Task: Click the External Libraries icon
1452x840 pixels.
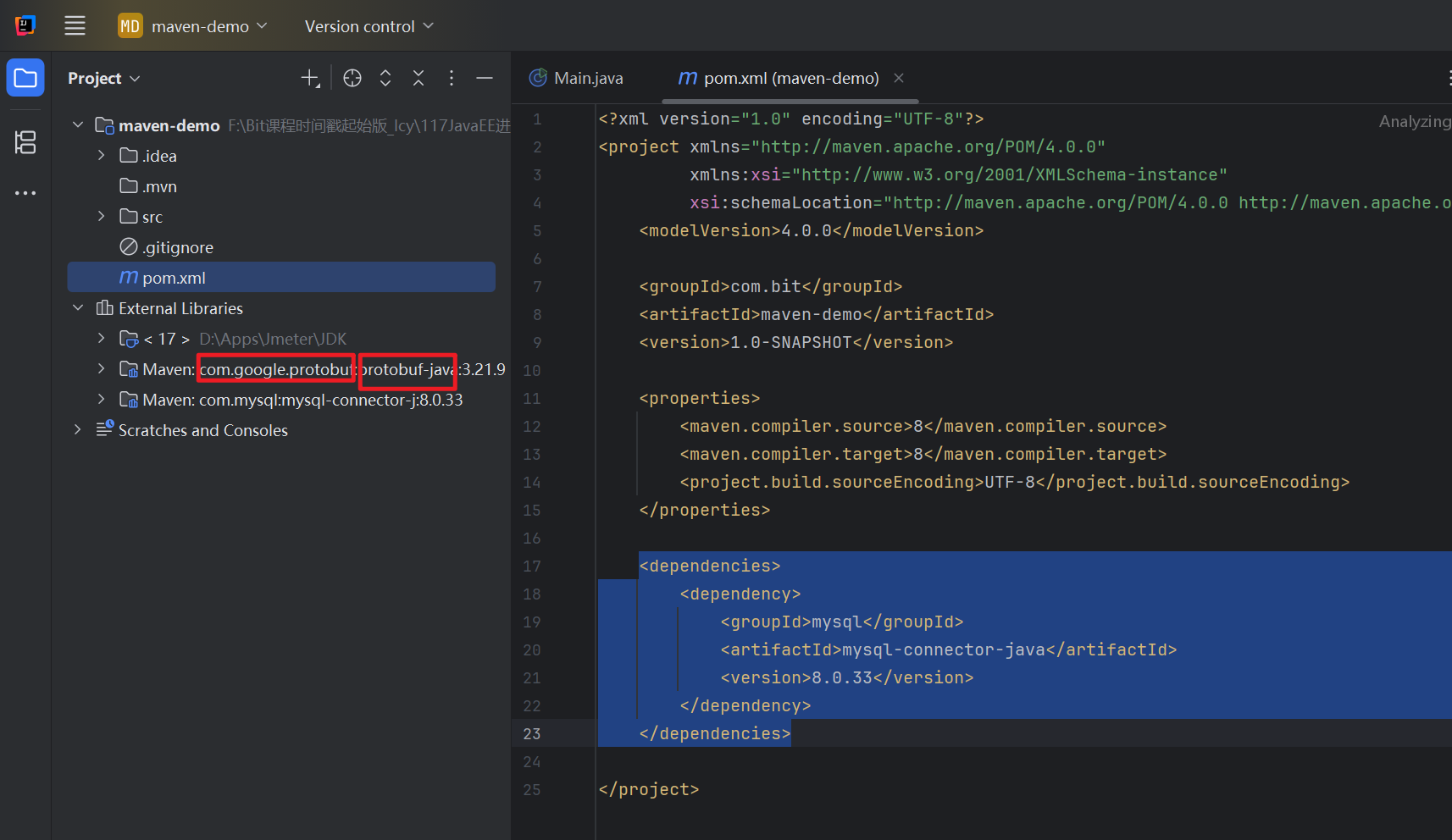Action: [105, 307]
